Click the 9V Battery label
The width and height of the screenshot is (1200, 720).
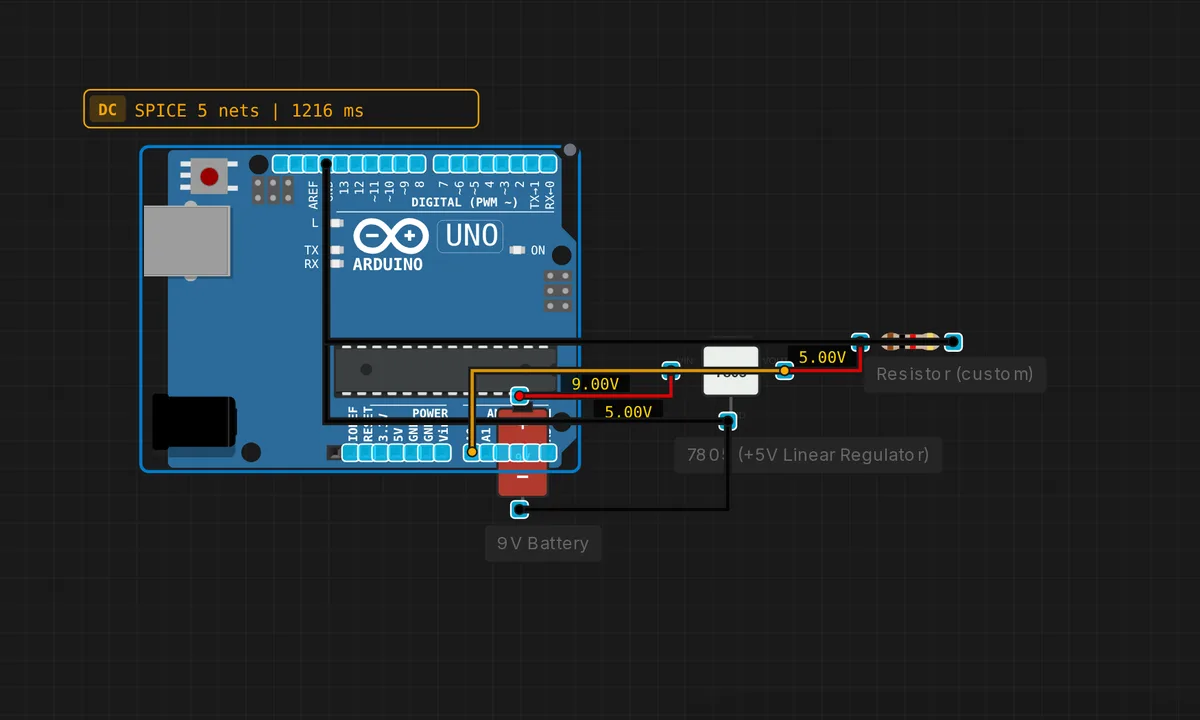[x=543, y=544]
